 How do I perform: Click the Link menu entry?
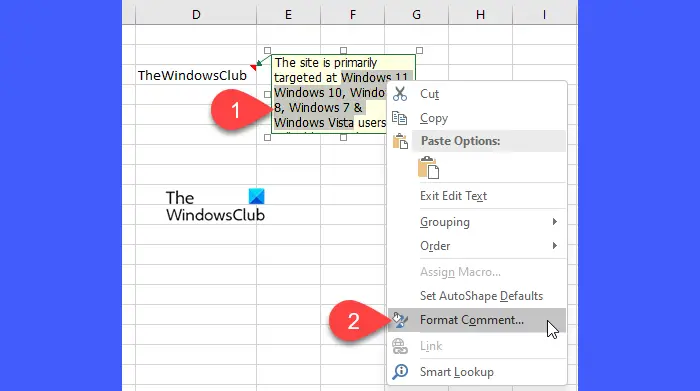pos(477,346)
